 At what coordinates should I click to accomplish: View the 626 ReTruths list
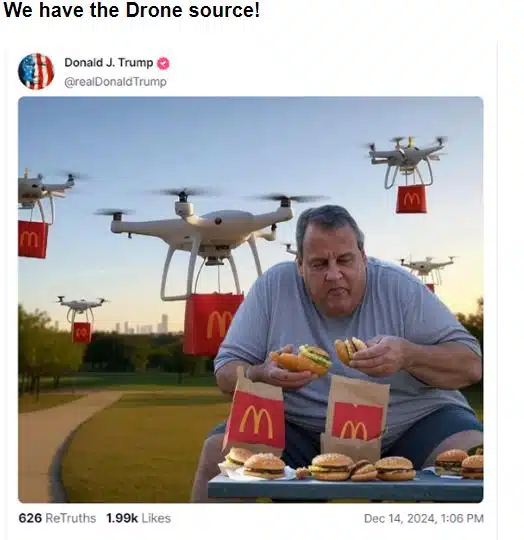(x=57, y=518)
